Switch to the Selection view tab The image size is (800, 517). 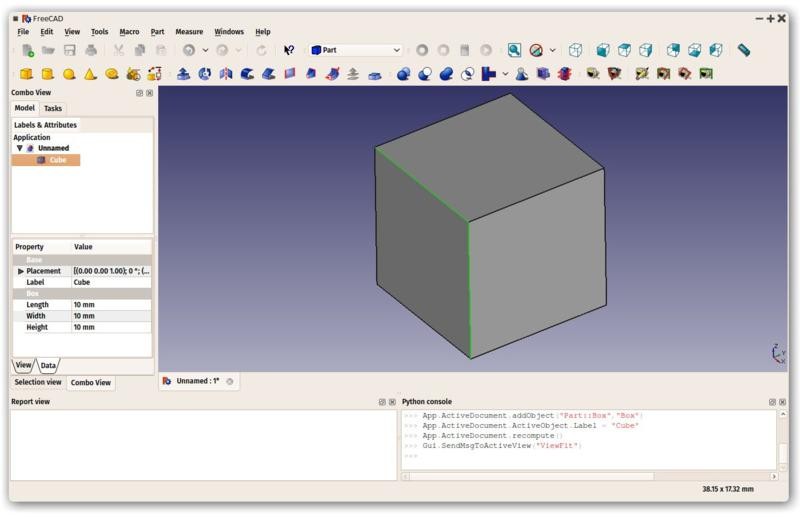coord(38,382)
